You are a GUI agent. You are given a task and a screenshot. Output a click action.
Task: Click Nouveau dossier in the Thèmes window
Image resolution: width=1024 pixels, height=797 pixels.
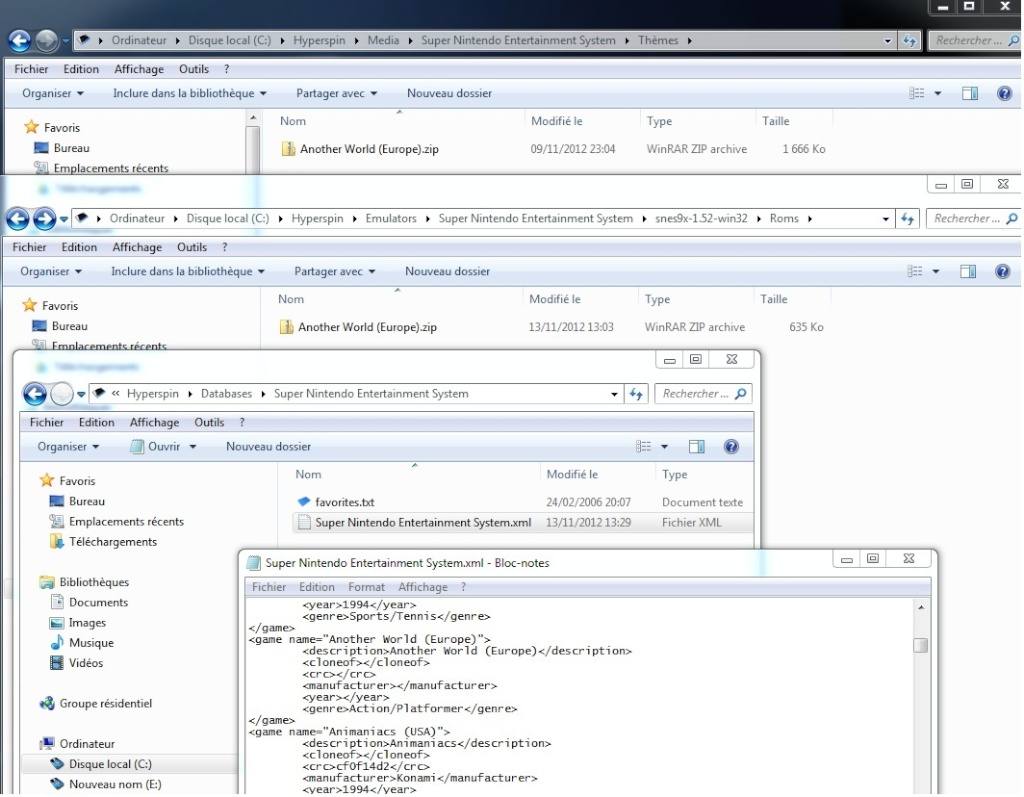449,93
